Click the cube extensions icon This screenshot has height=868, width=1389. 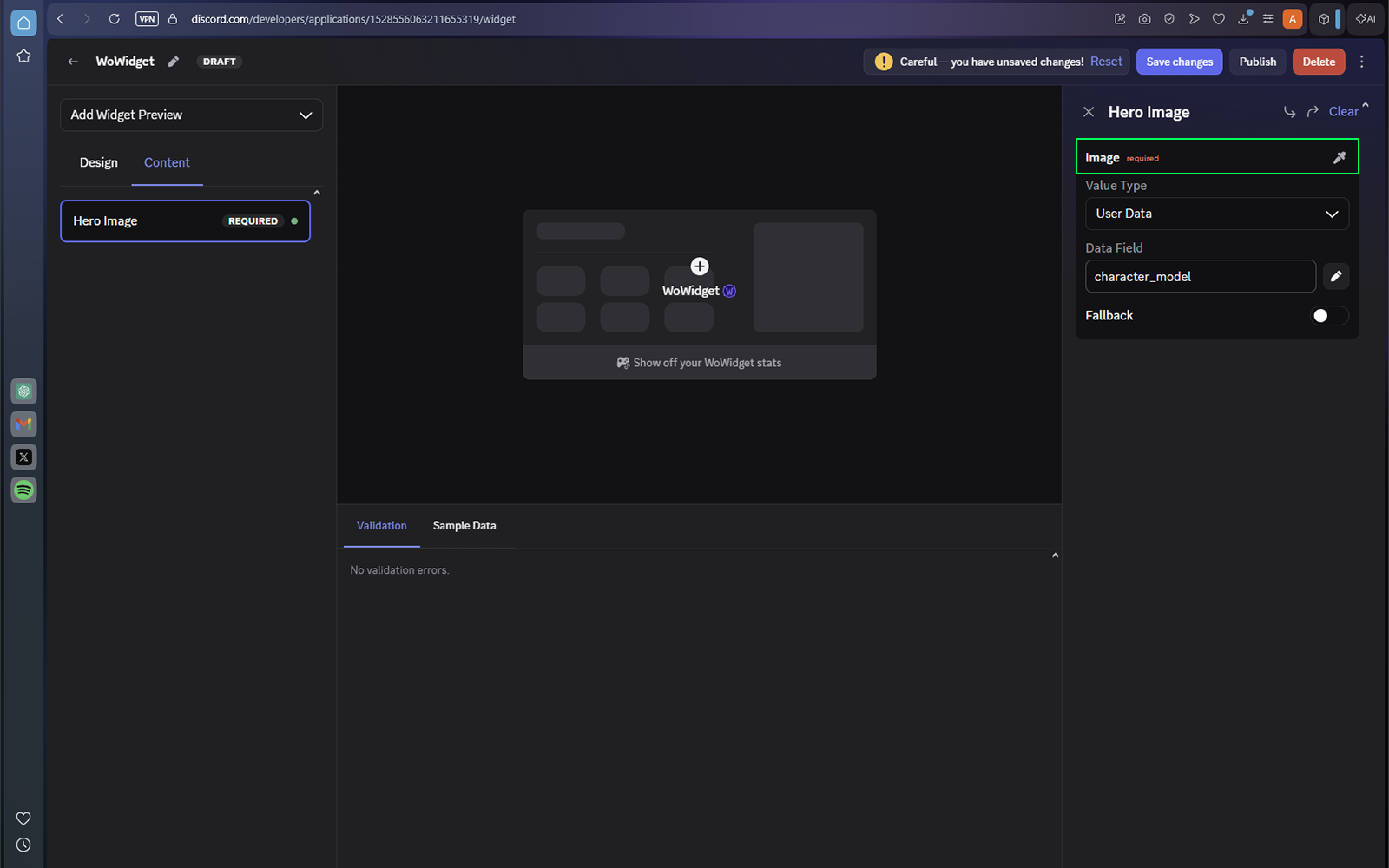pyautogui.click(x=1324, y=19)
